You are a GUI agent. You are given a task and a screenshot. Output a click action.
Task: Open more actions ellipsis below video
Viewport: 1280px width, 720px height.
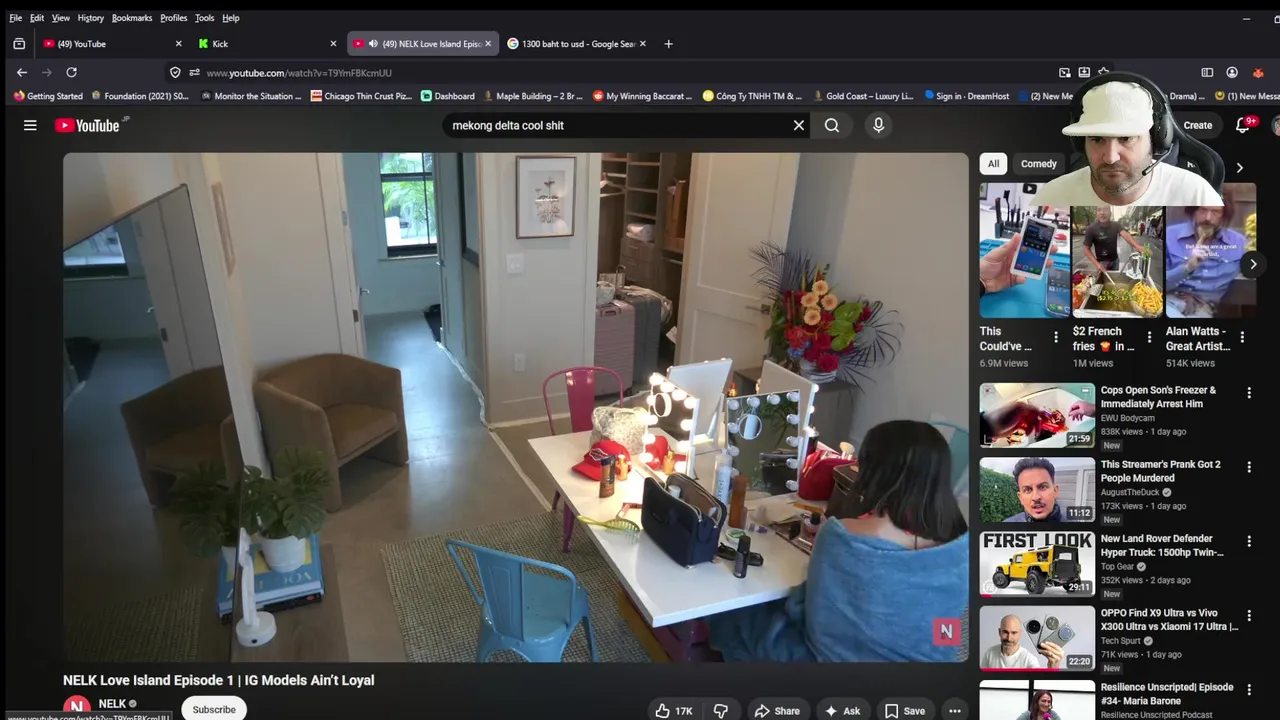coord(955,711)
